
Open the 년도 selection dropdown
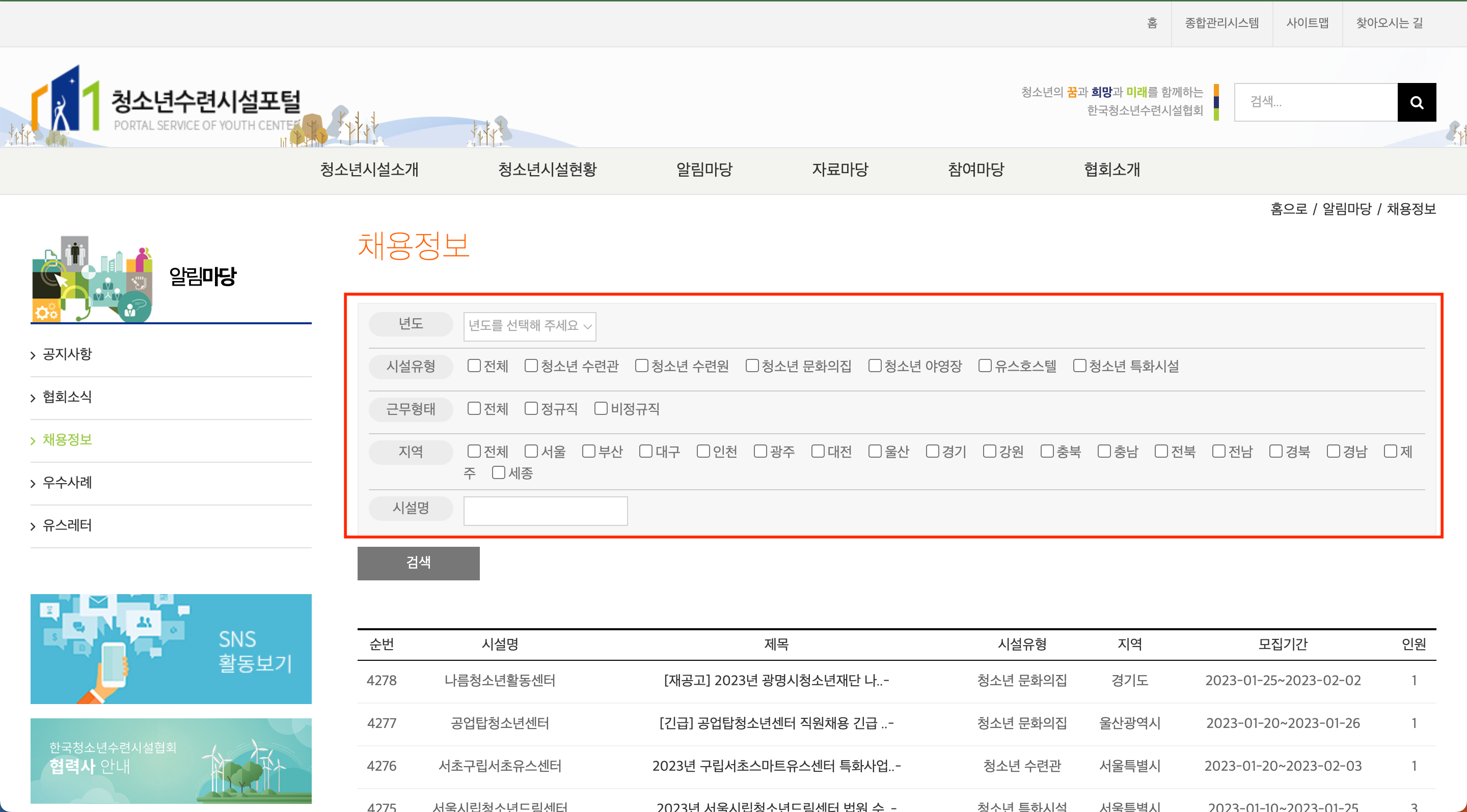[529, 326]
